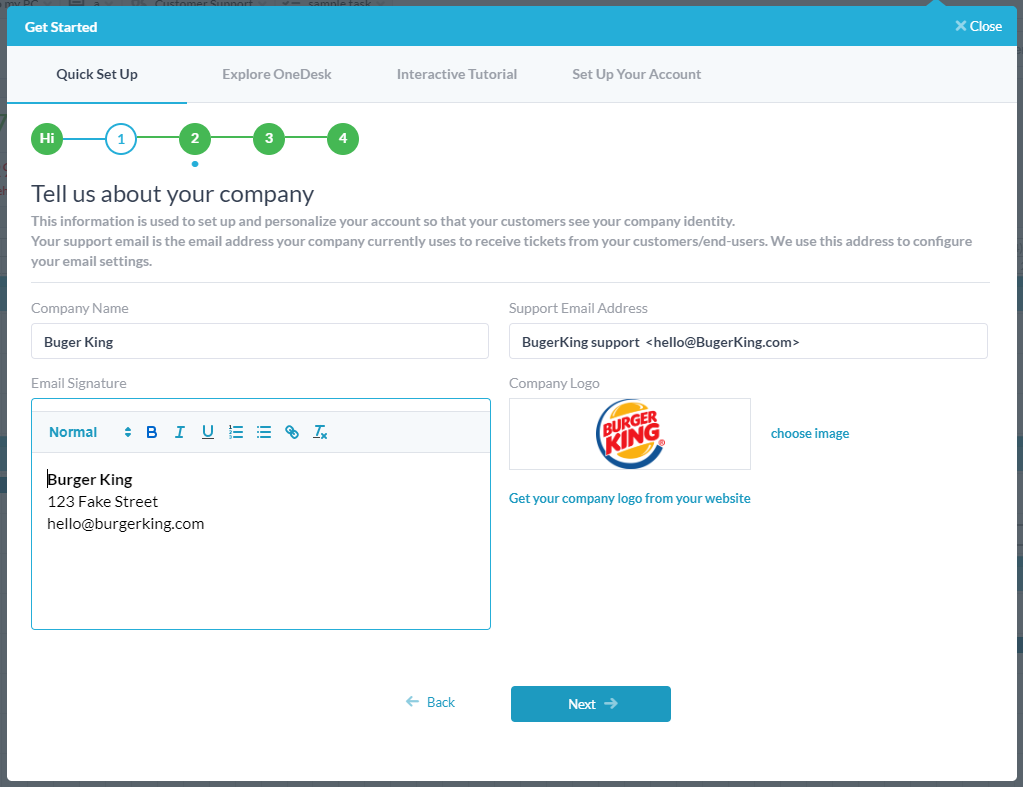Close the Get Started dialog
The height and width of the screenshot is (787, 1023).
click(x=978, y=26)
